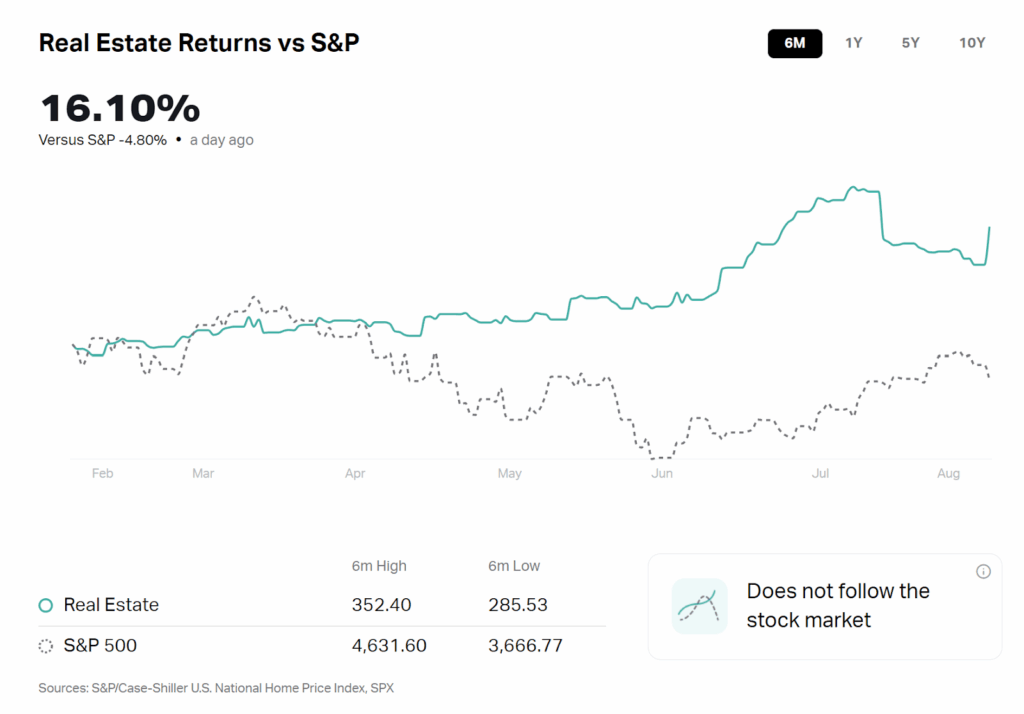The width and height of the screenshot is (1024, 714).
Task: Click the Apr label on the chart axis
Action: [356, 473]
